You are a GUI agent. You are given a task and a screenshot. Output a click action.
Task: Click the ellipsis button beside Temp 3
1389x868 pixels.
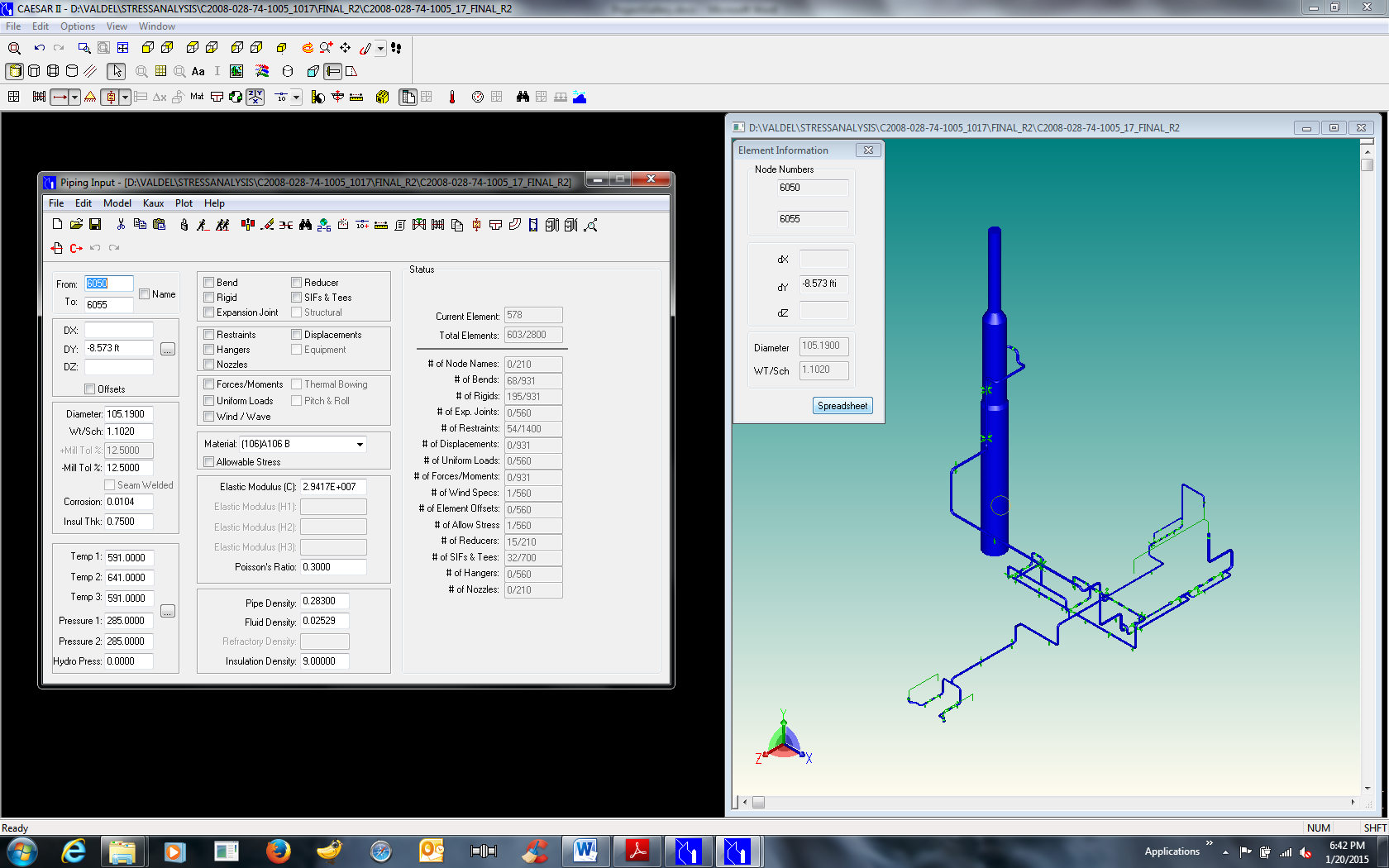[168, 612]
